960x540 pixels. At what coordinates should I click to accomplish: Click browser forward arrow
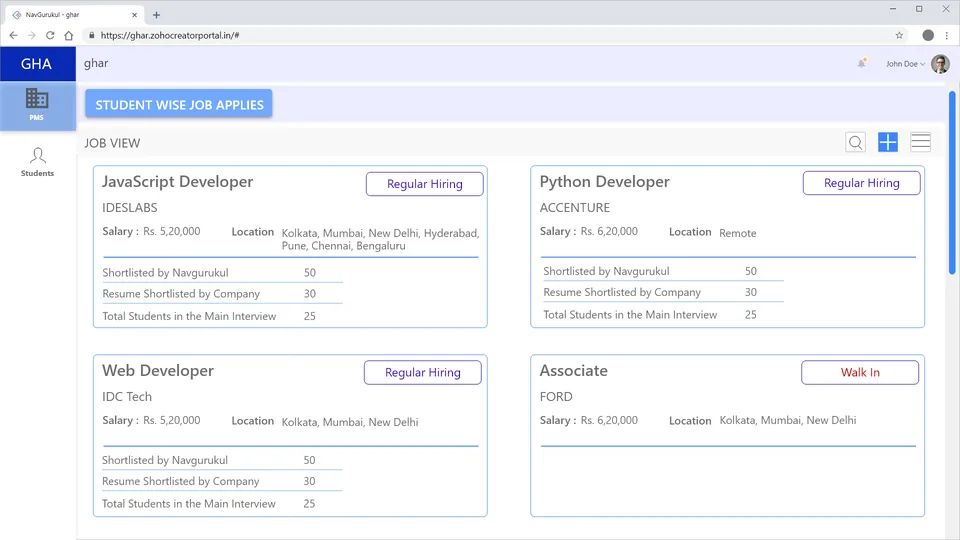[32, 36]
